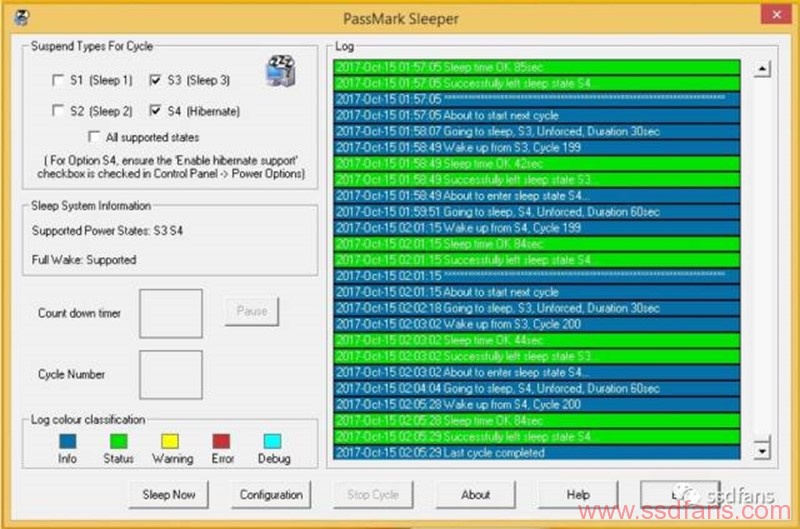Select the 02:04:04 Going to sleep S4 row
This screenshot has height=529, width=800.
tap(537, 388)
